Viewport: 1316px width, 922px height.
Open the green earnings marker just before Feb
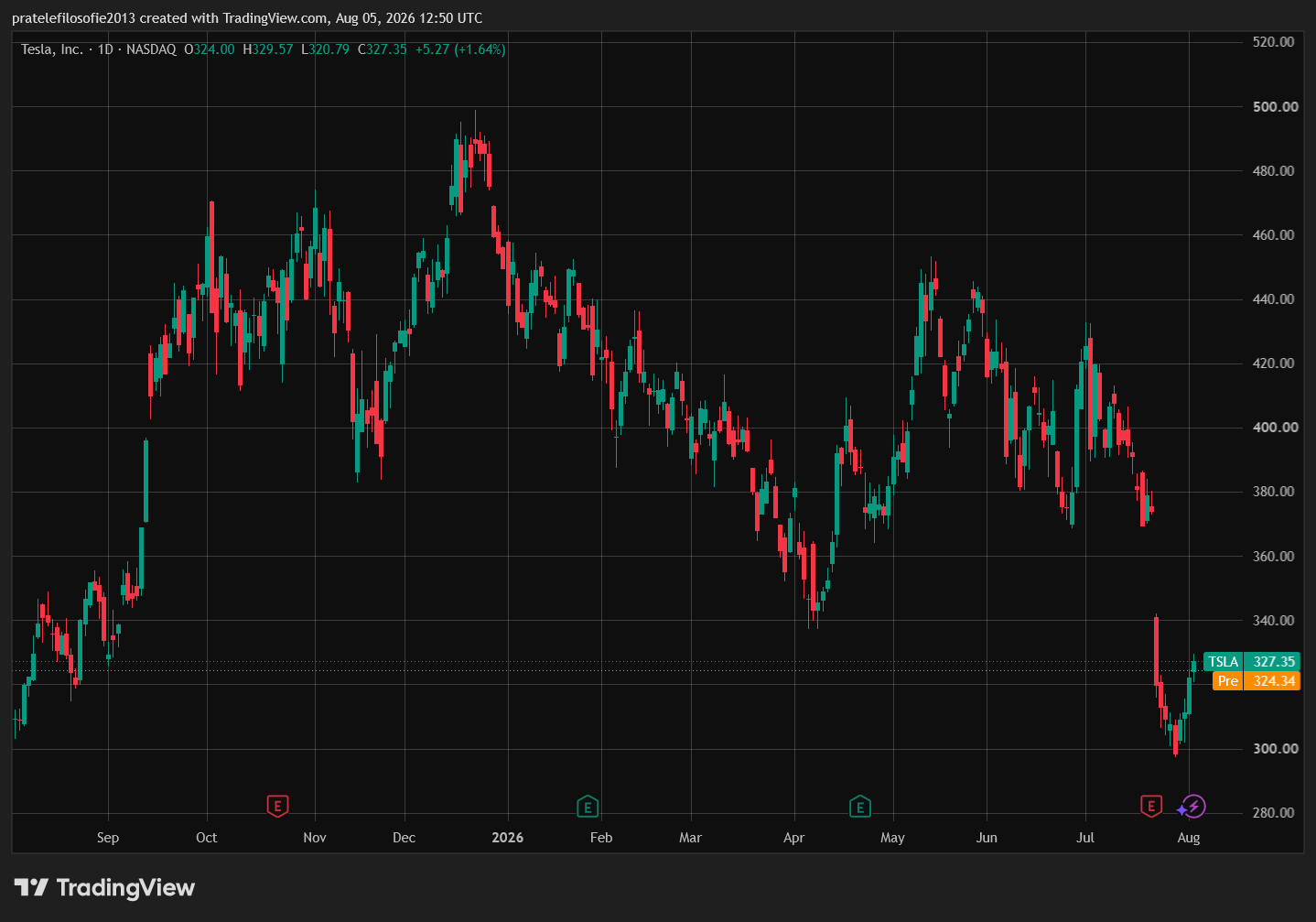588,807
